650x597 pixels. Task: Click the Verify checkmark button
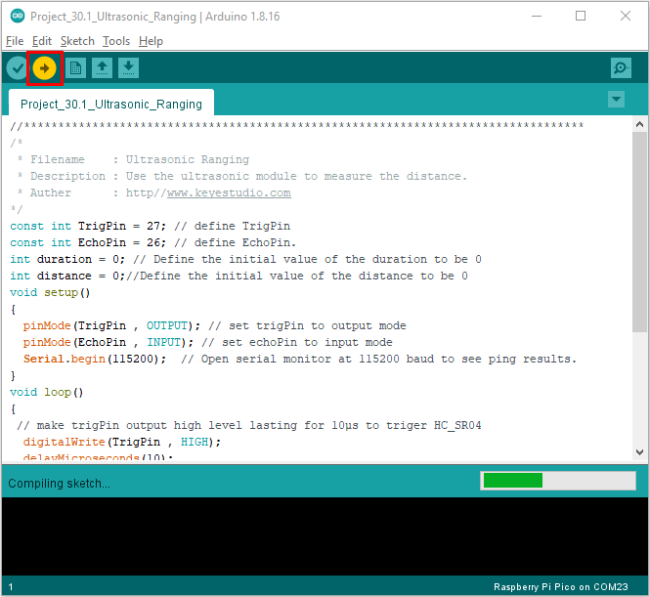(17, 68)
